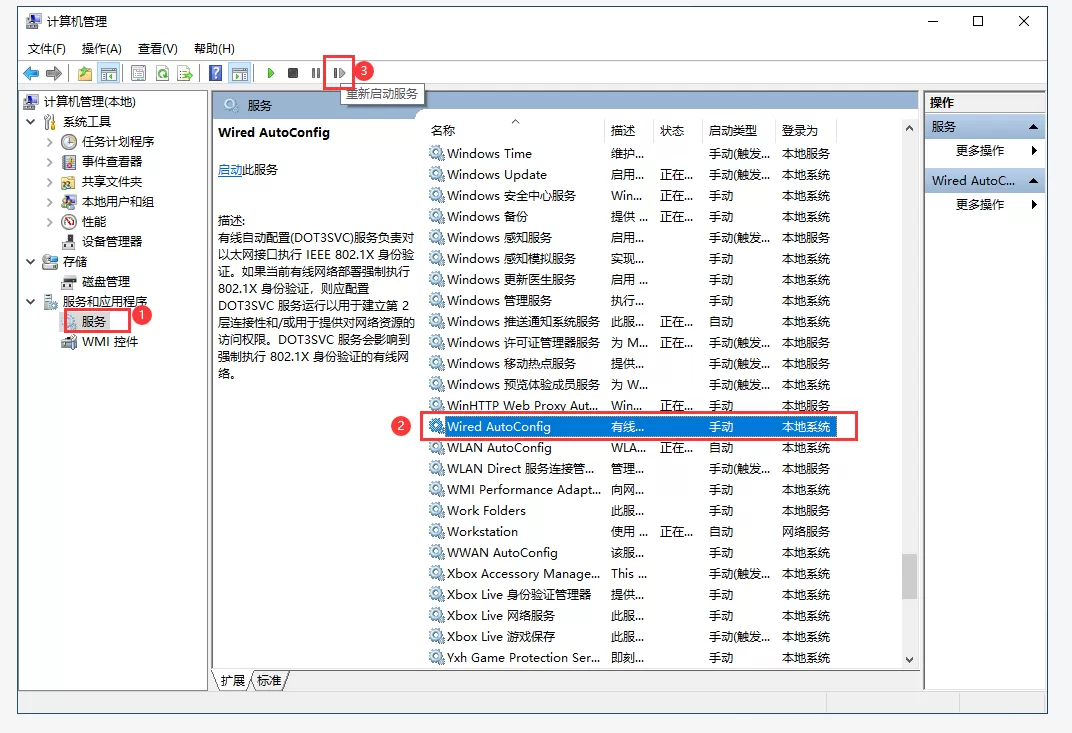Click the 启动 link to start the service
This screenshot has height=733, width=1072.
229,168
